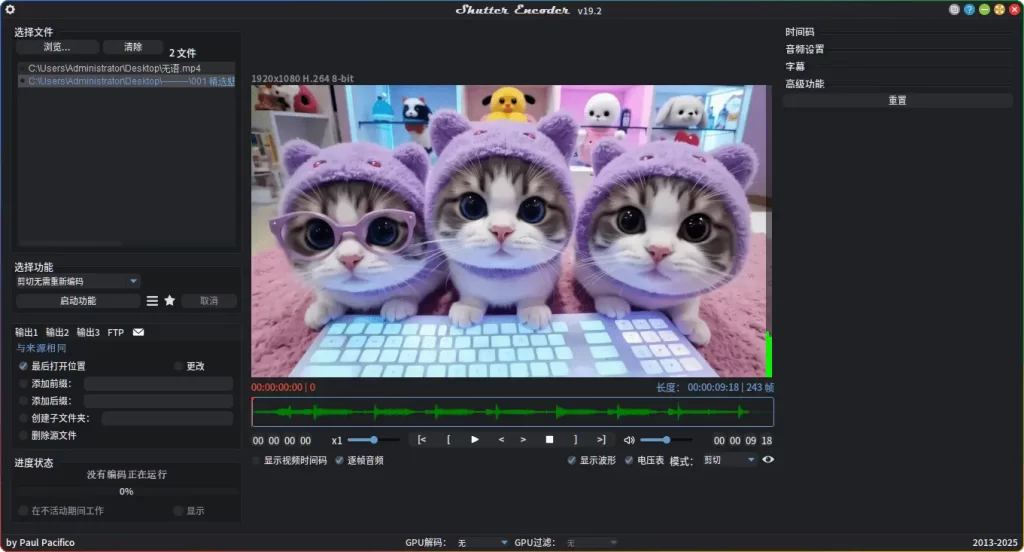Image resolution: width=1024 pixels, height=552 pixels.
Task: Step back one frame
Action: [x=501, y=440]
